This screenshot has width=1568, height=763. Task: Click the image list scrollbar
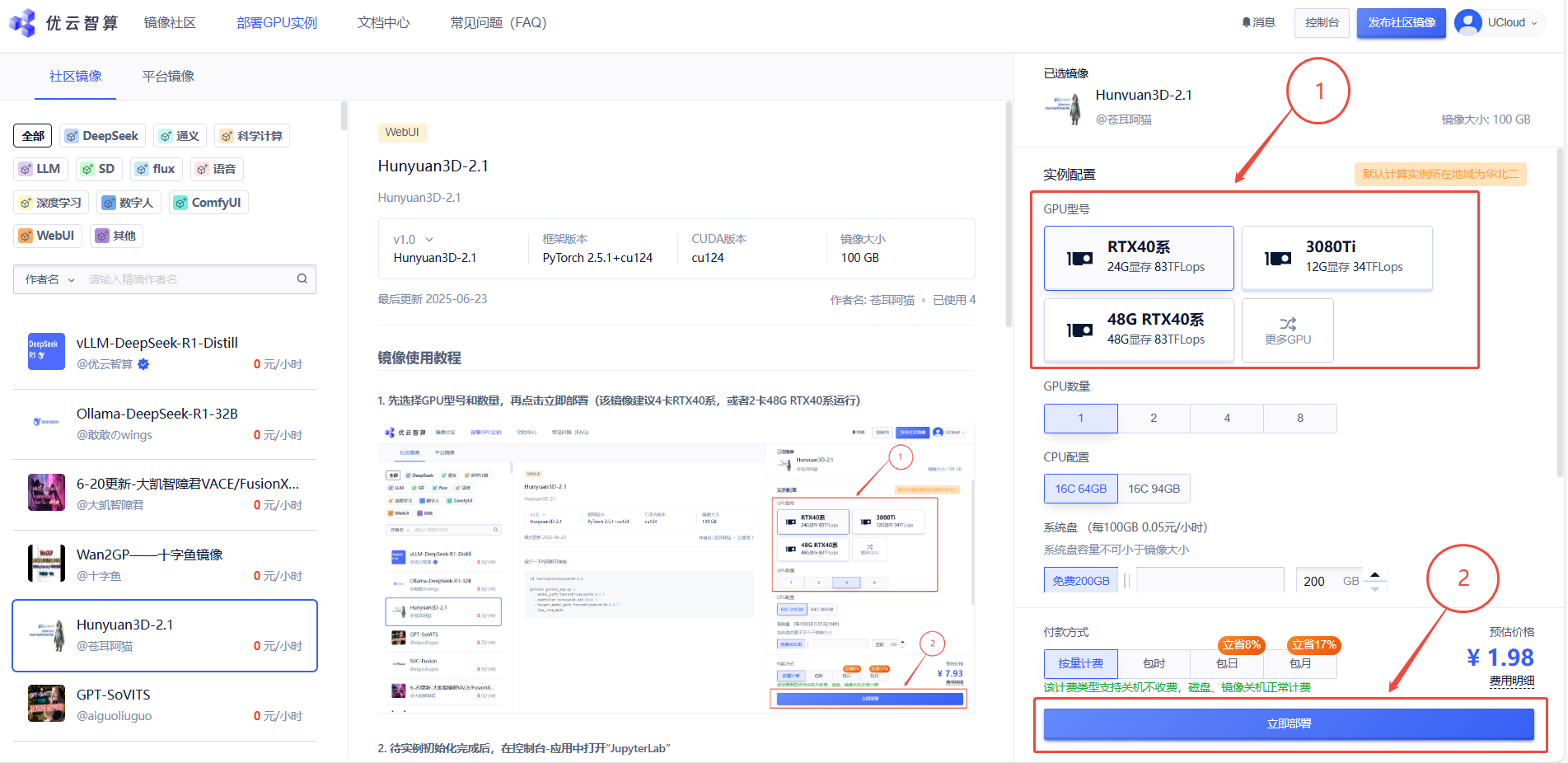pos(344,115)
